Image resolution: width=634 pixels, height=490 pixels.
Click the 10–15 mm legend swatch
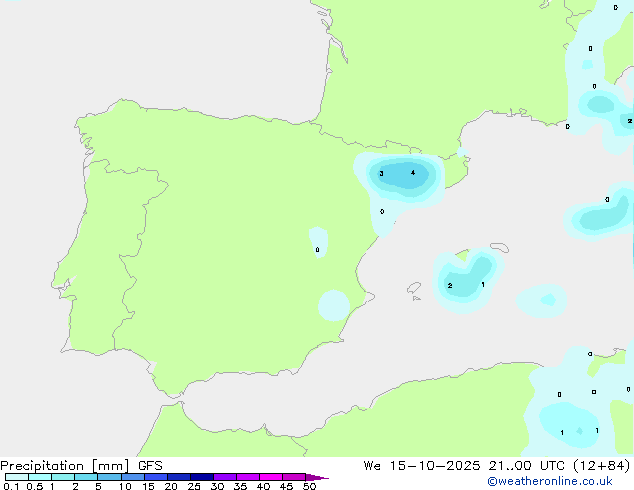tap(132, 477)
